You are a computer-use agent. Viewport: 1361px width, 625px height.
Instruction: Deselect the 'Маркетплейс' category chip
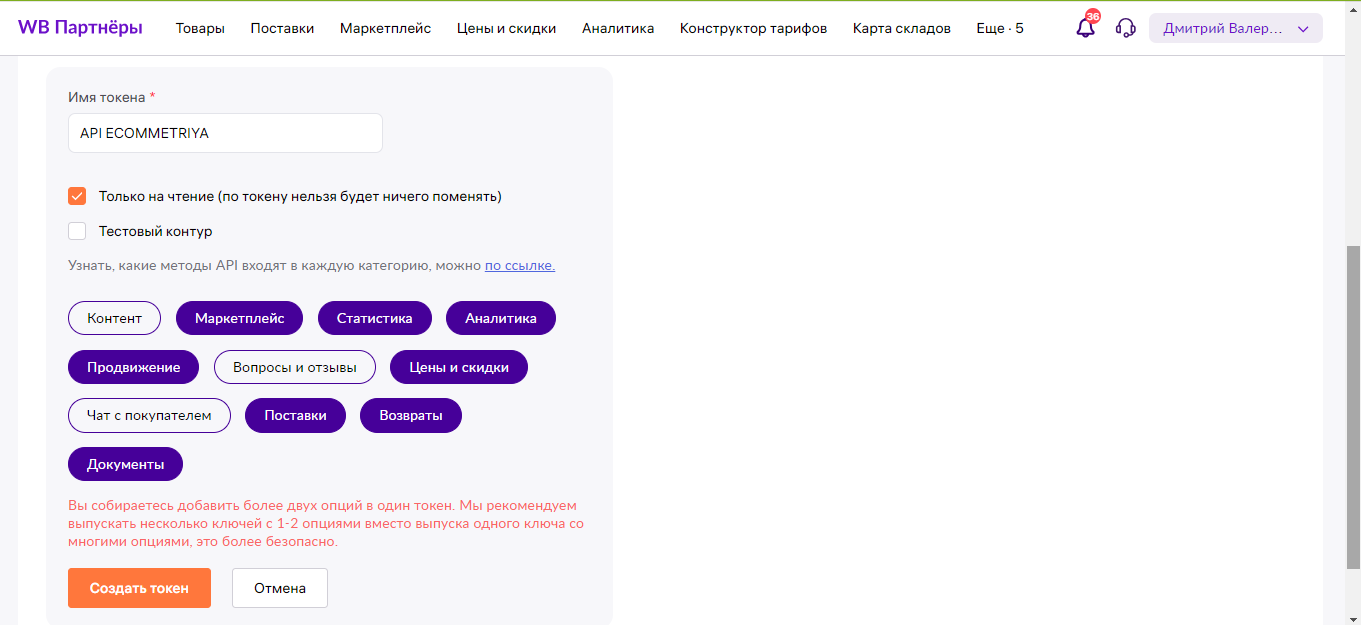coord(239,318)
